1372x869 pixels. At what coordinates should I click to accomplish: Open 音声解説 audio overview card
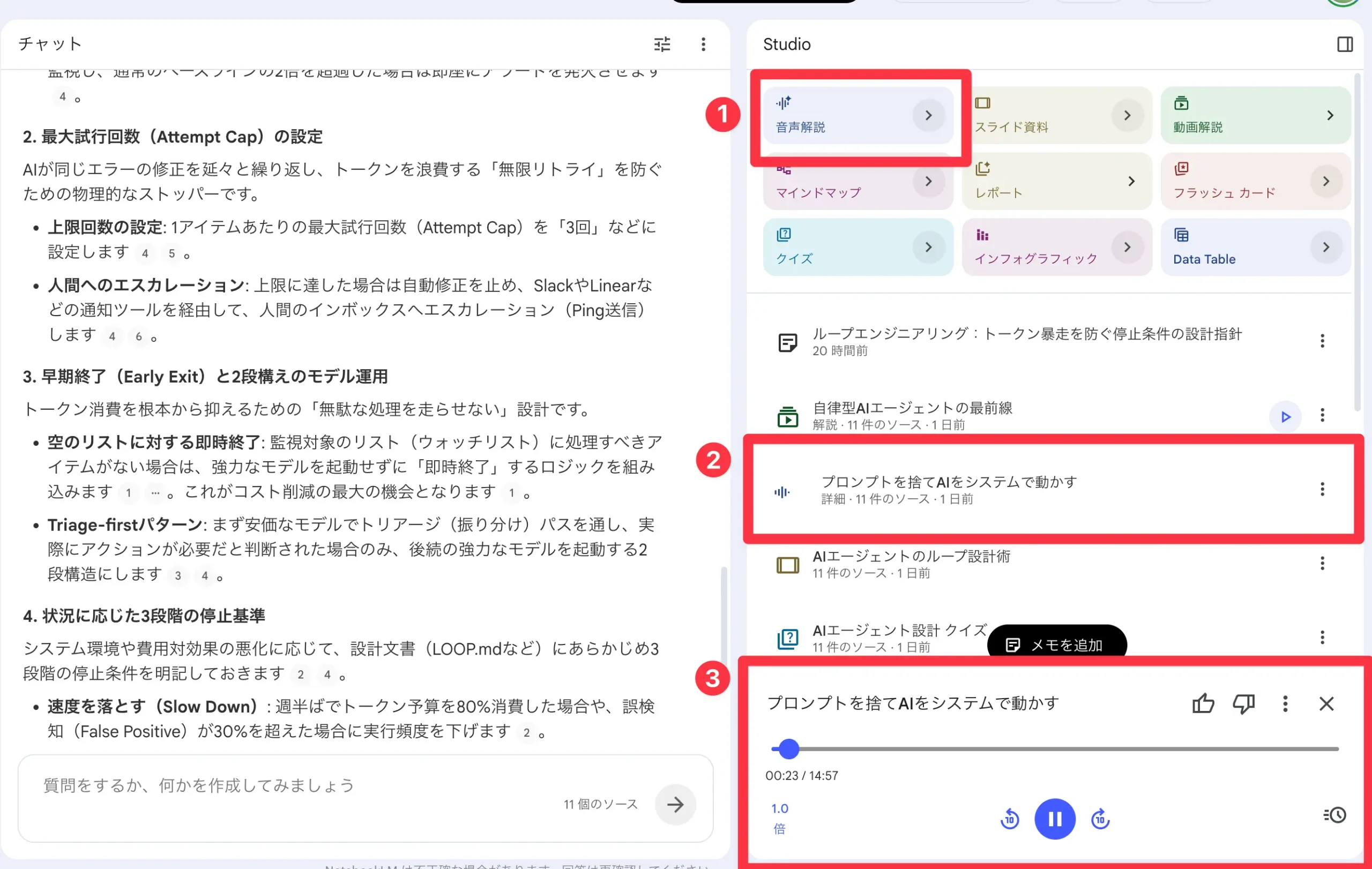tap(857, 115)
